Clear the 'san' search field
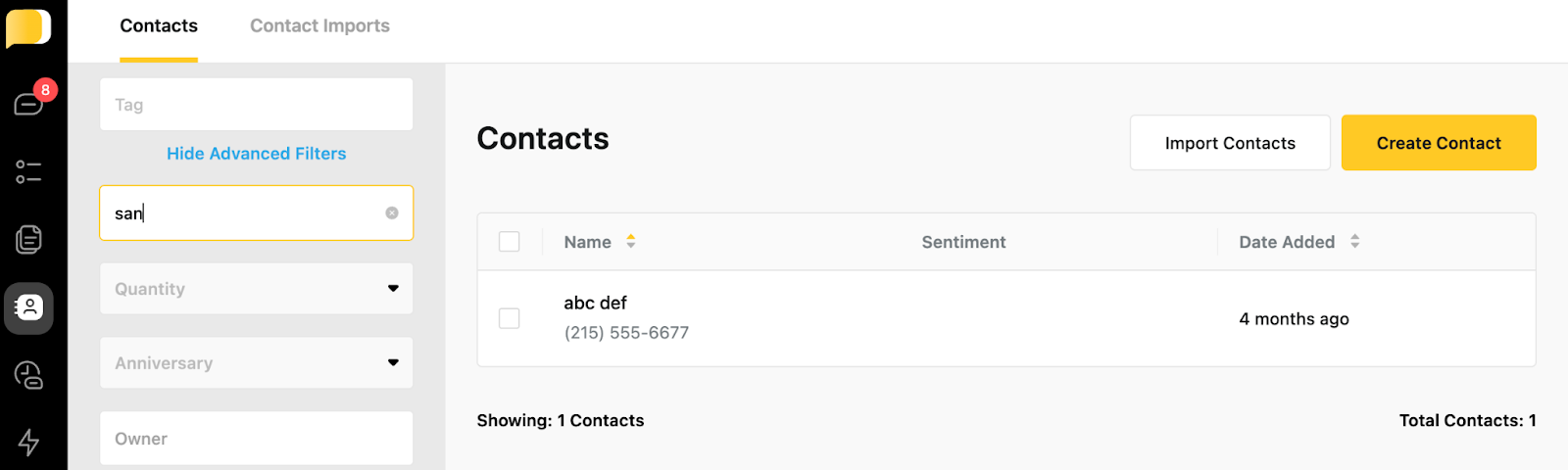The height and width of the screenshot is (470, 1568). pos(392,212)
